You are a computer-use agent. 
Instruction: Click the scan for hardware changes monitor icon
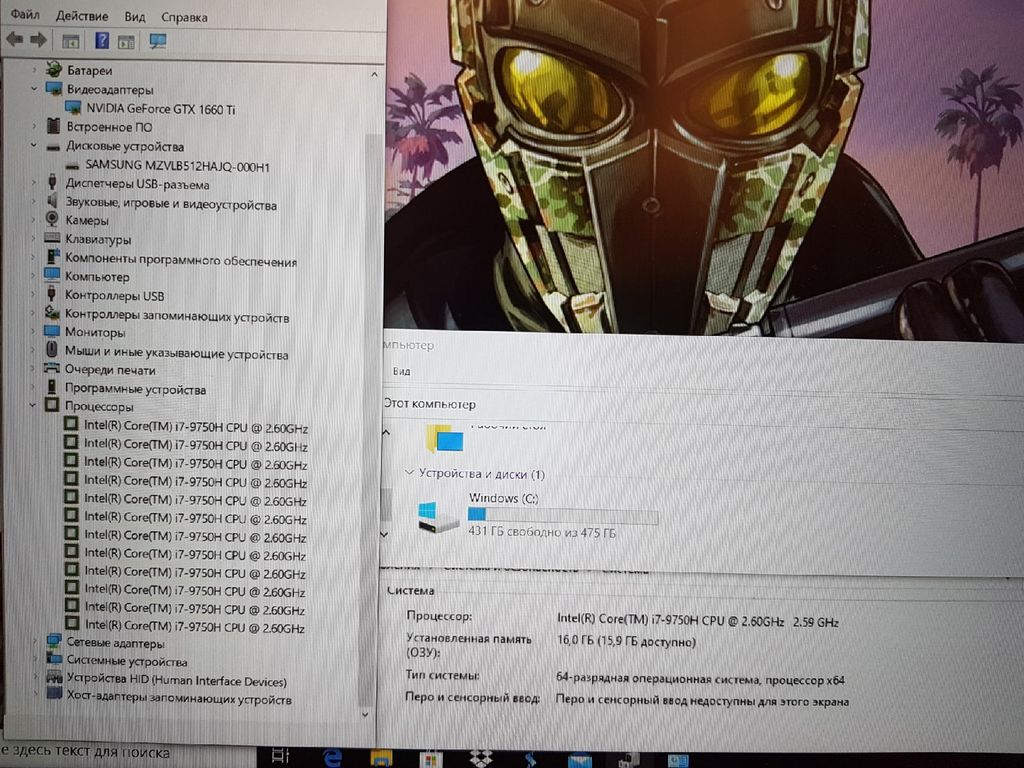click(157, 41)
